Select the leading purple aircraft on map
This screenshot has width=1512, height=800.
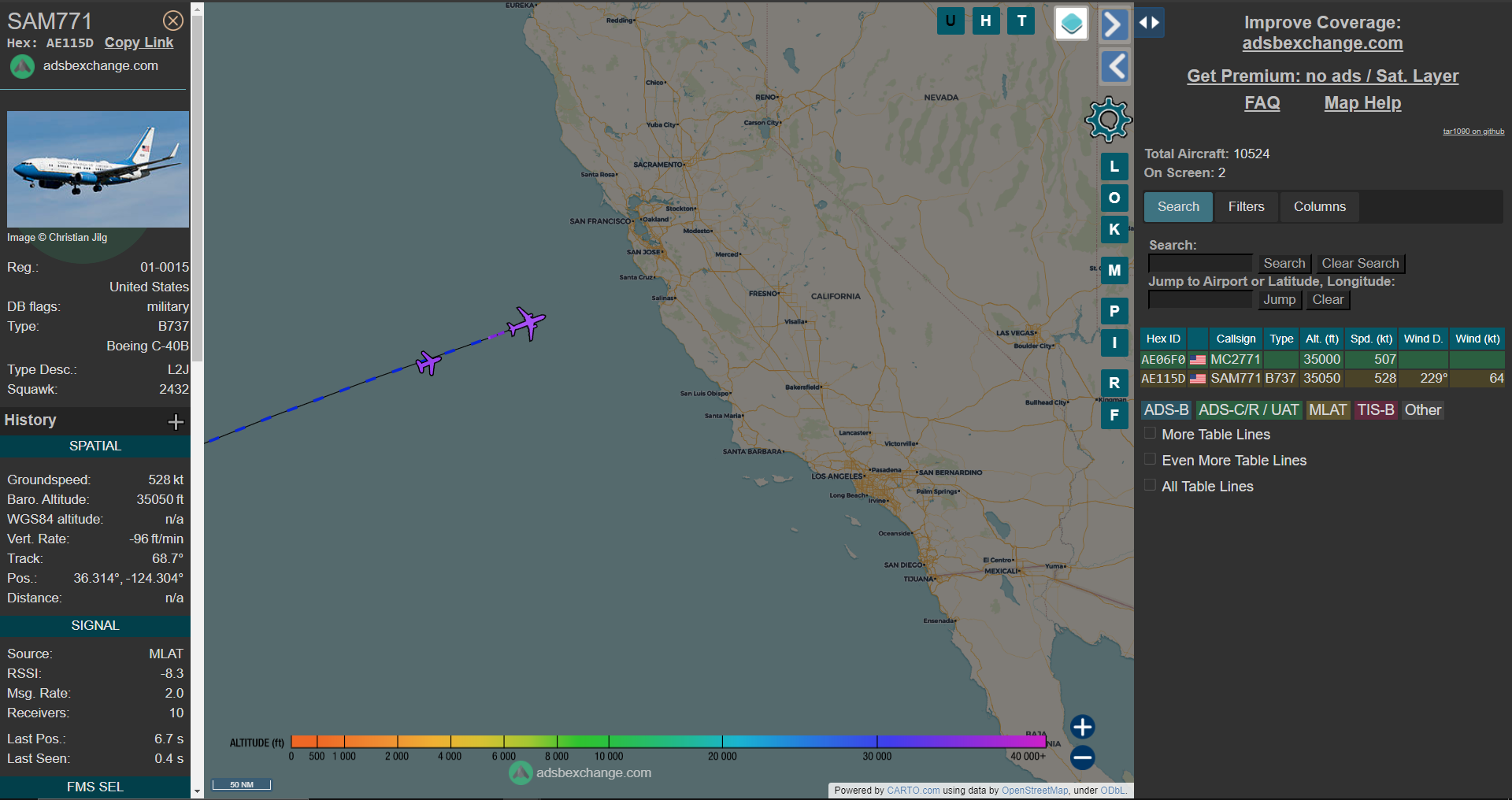click(526, 323)
